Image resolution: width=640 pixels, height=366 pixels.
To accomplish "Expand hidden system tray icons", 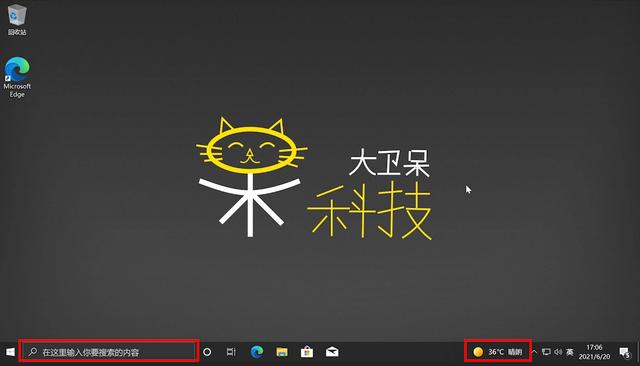I will (x=534, y=352).
